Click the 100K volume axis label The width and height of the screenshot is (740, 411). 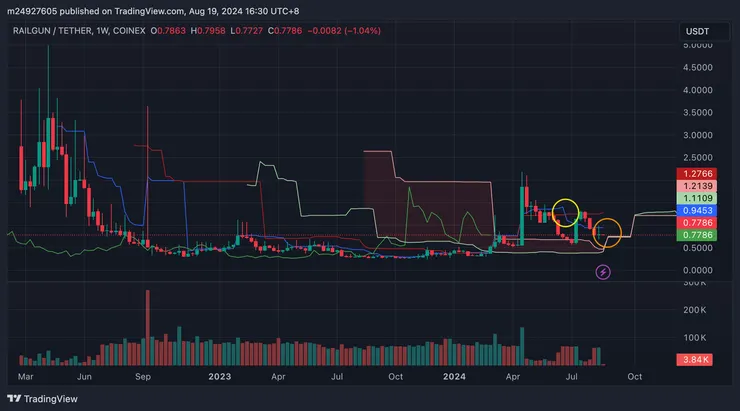[695, 338]
